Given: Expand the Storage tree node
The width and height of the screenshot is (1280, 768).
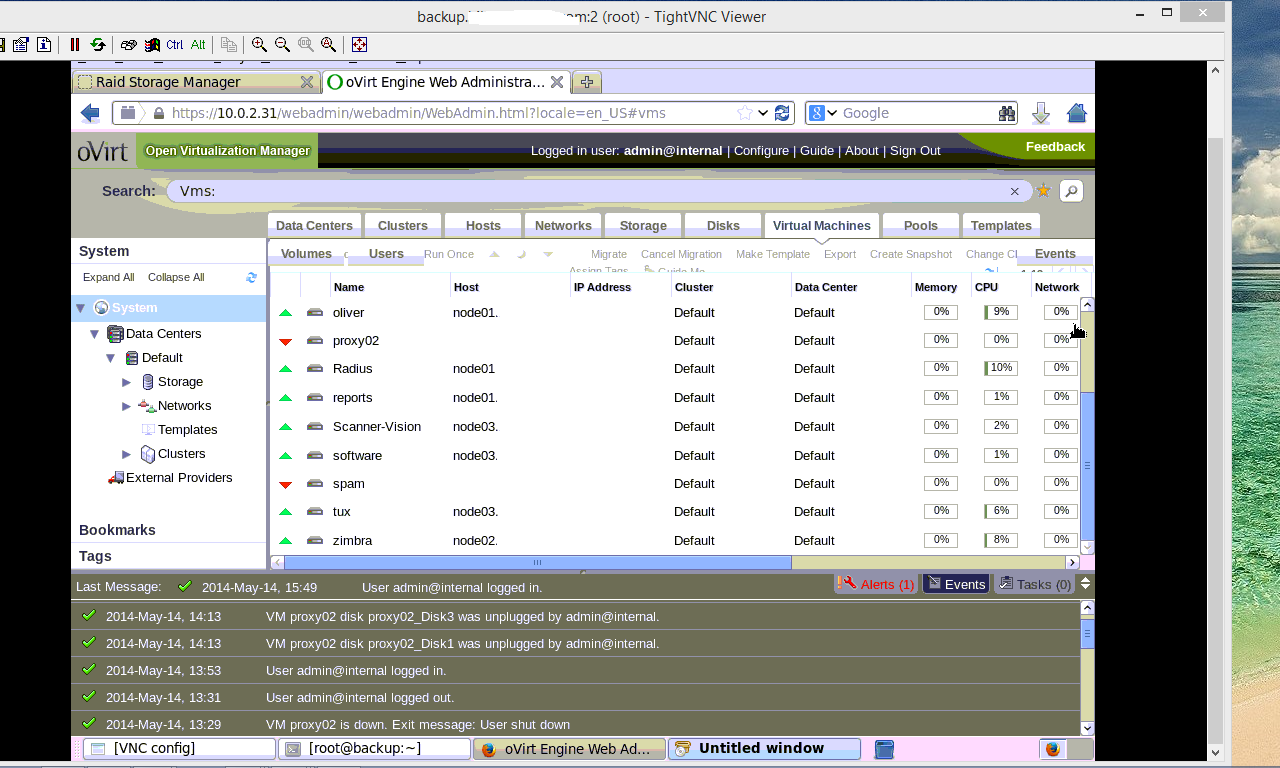Looking at the screenshot, I should pos(127,382).
